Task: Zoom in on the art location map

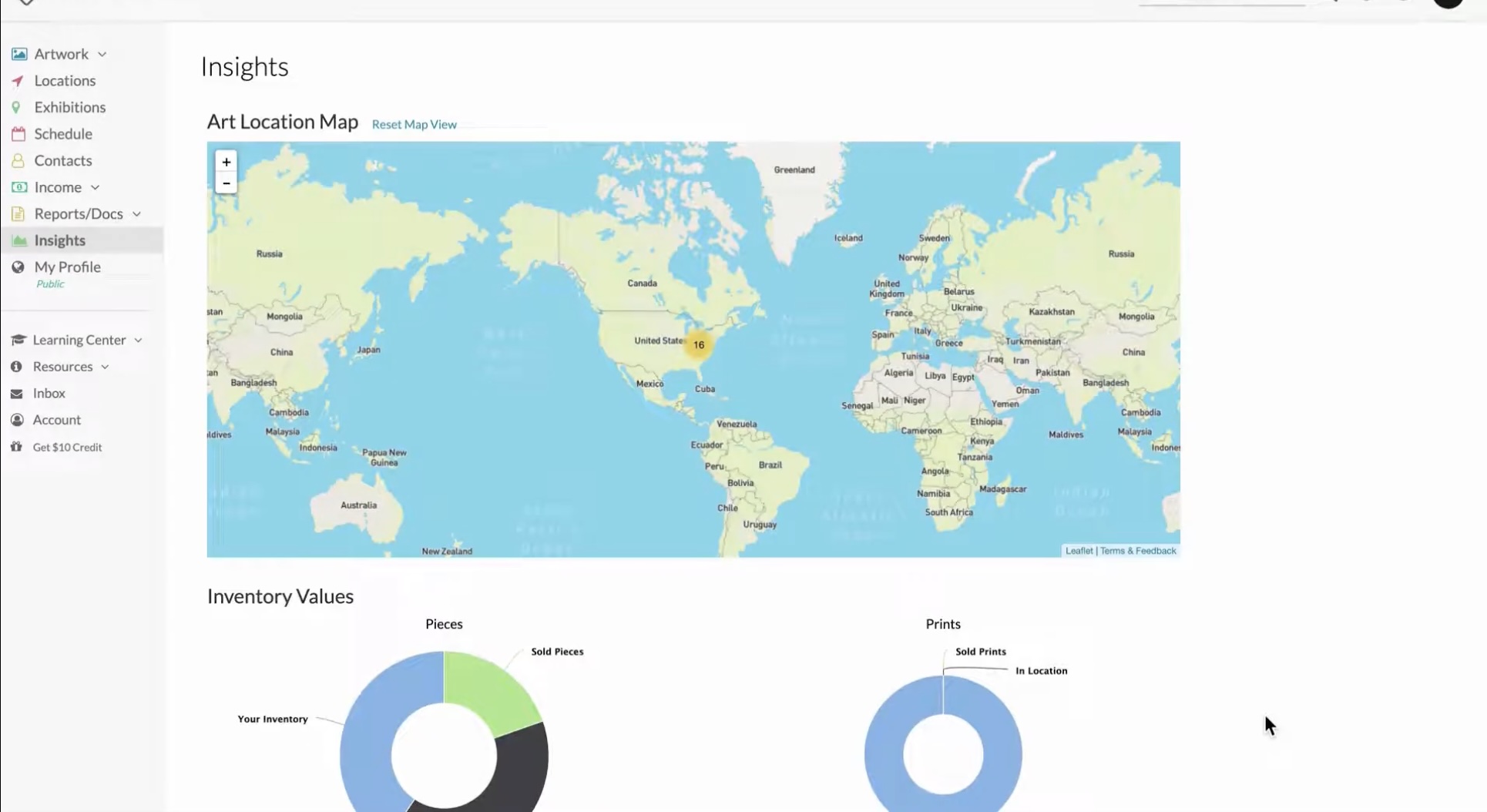Action: [x=227, y=162]
